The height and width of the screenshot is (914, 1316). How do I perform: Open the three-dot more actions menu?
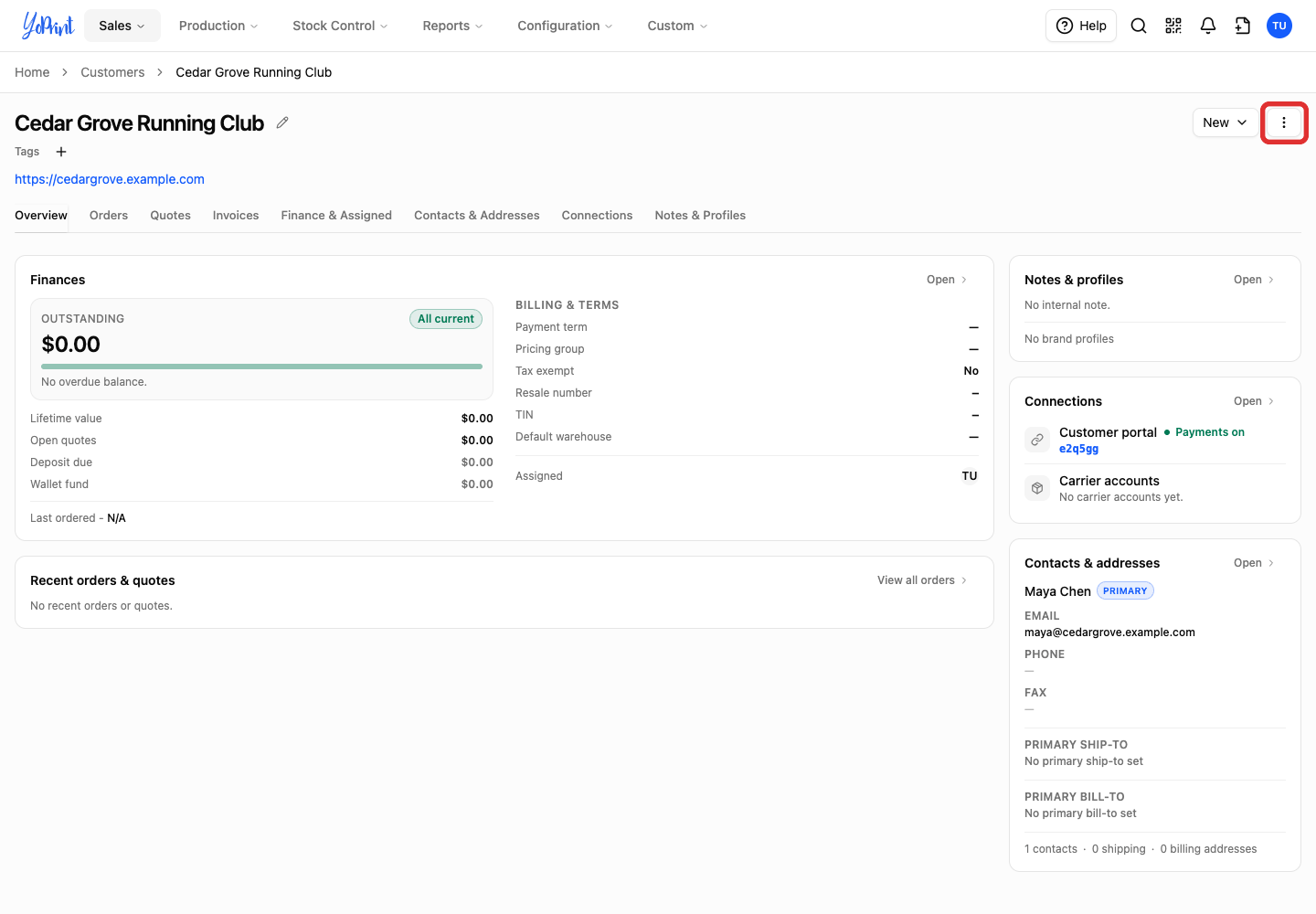[1284, 122]
